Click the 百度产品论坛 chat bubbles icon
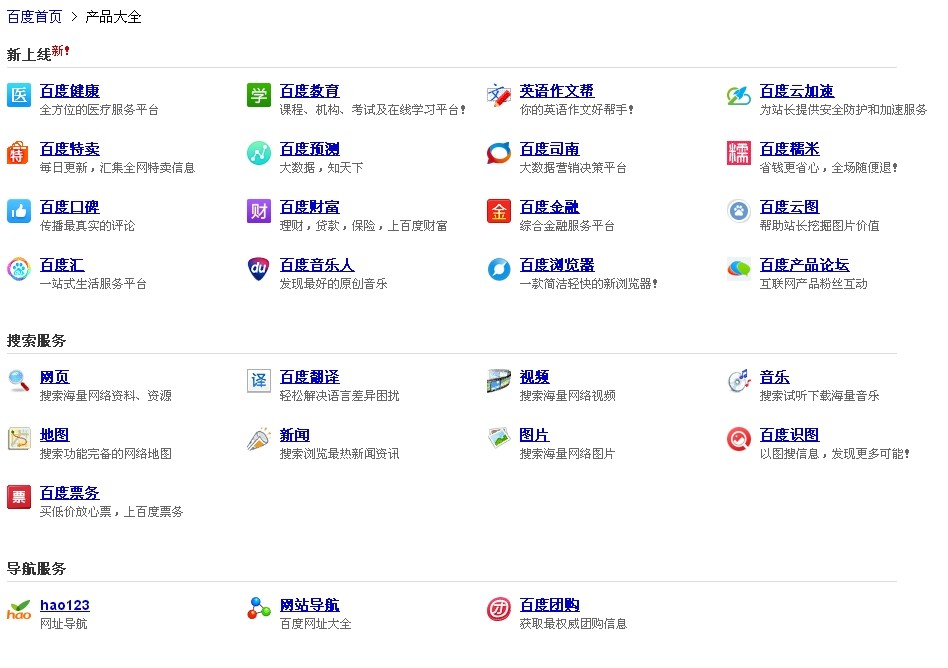 click(739, 269)
